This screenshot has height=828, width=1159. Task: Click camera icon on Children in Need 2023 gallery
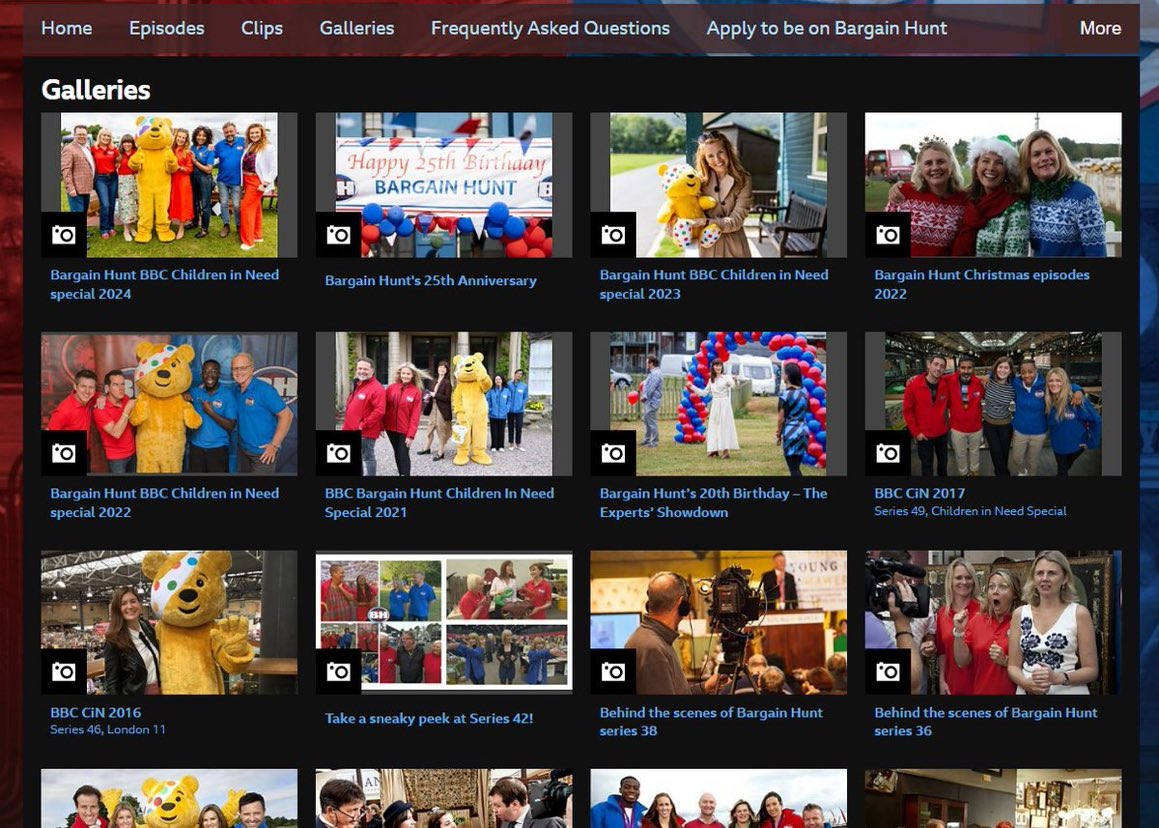tap(613, 235)
